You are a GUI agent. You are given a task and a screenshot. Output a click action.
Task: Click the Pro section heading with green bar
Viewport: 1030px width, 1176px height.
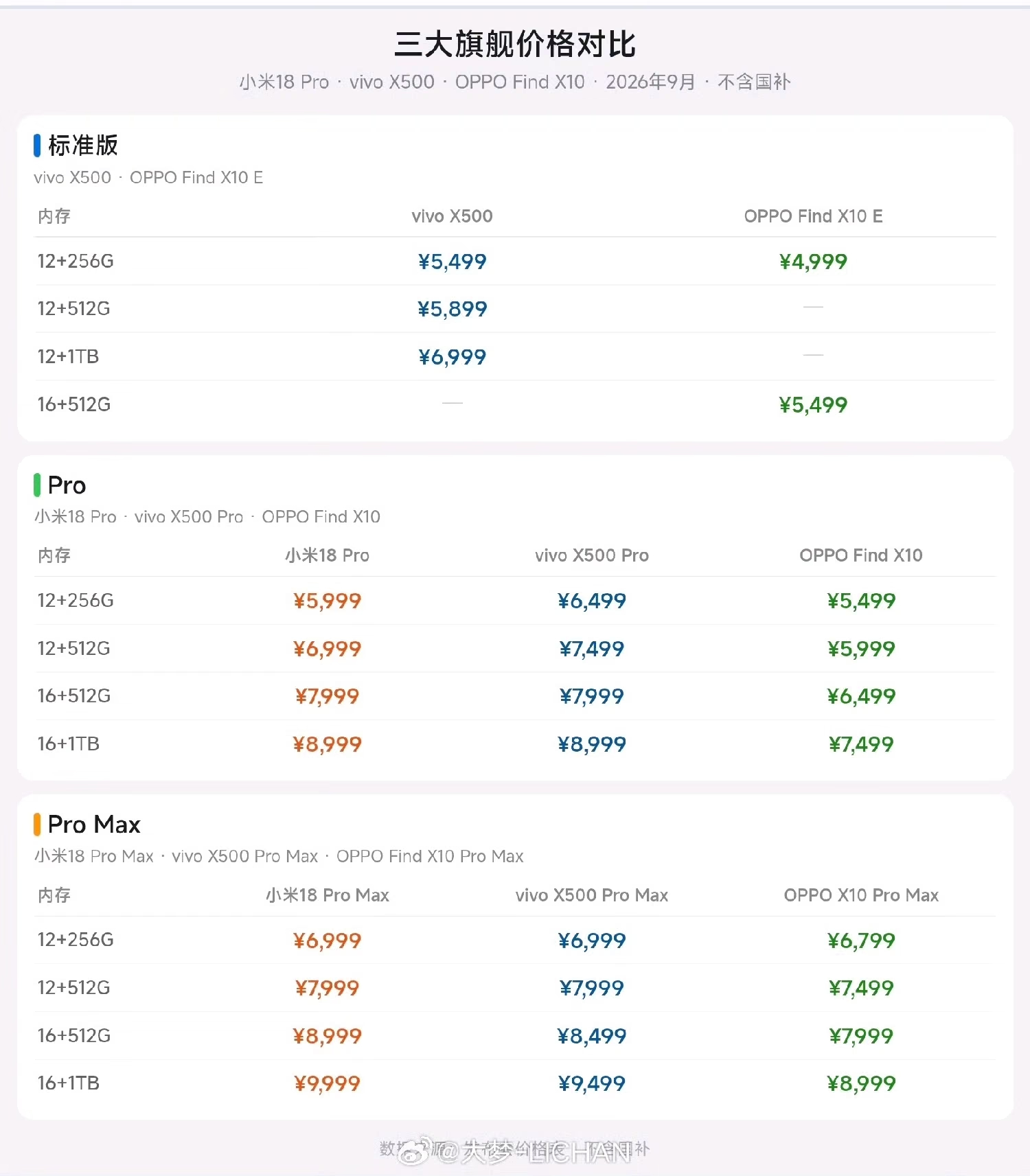click(x=67, y=485)
